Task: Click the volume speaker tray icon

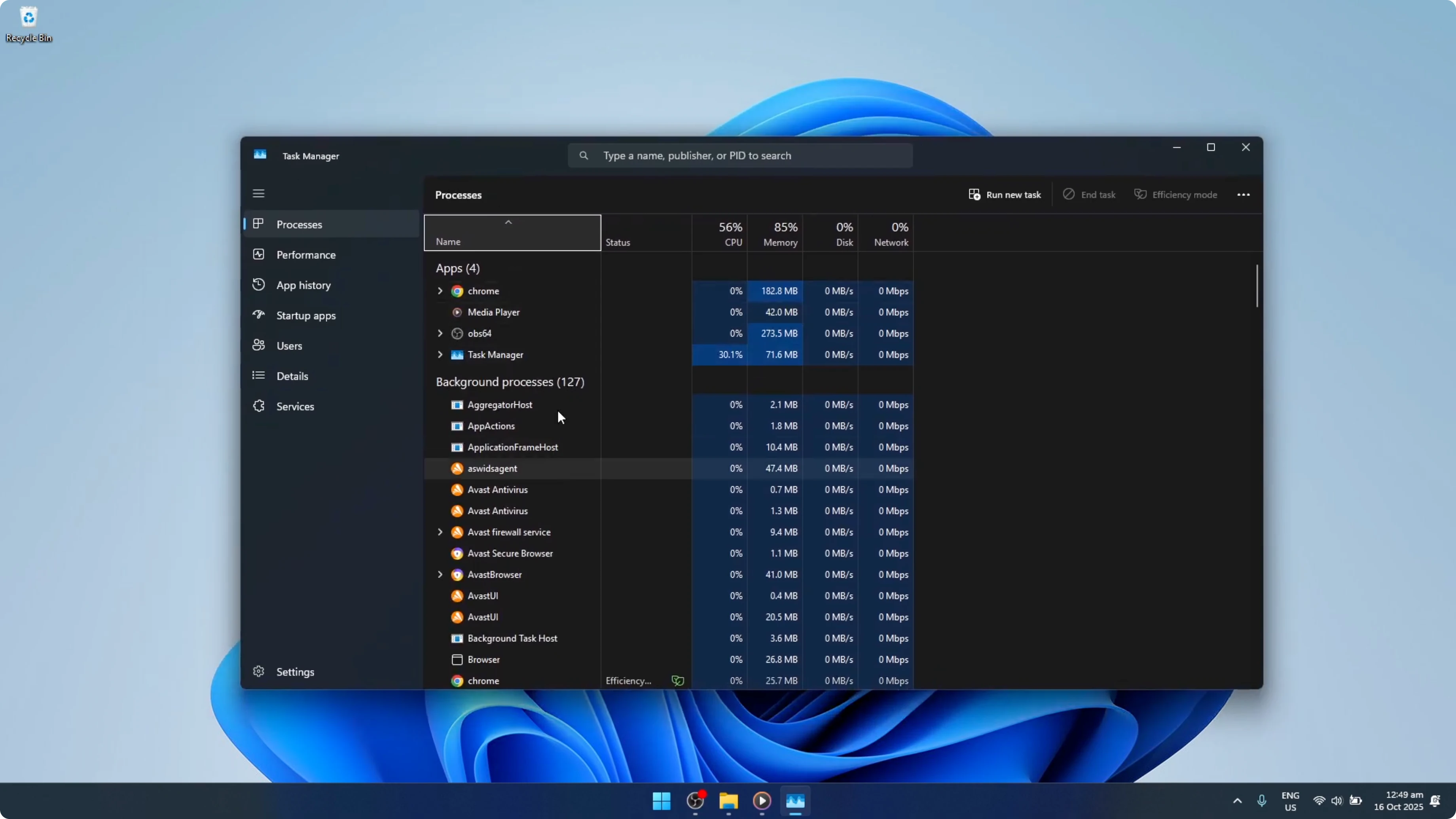Action: pyautogui.click(x=1337, y=801)
